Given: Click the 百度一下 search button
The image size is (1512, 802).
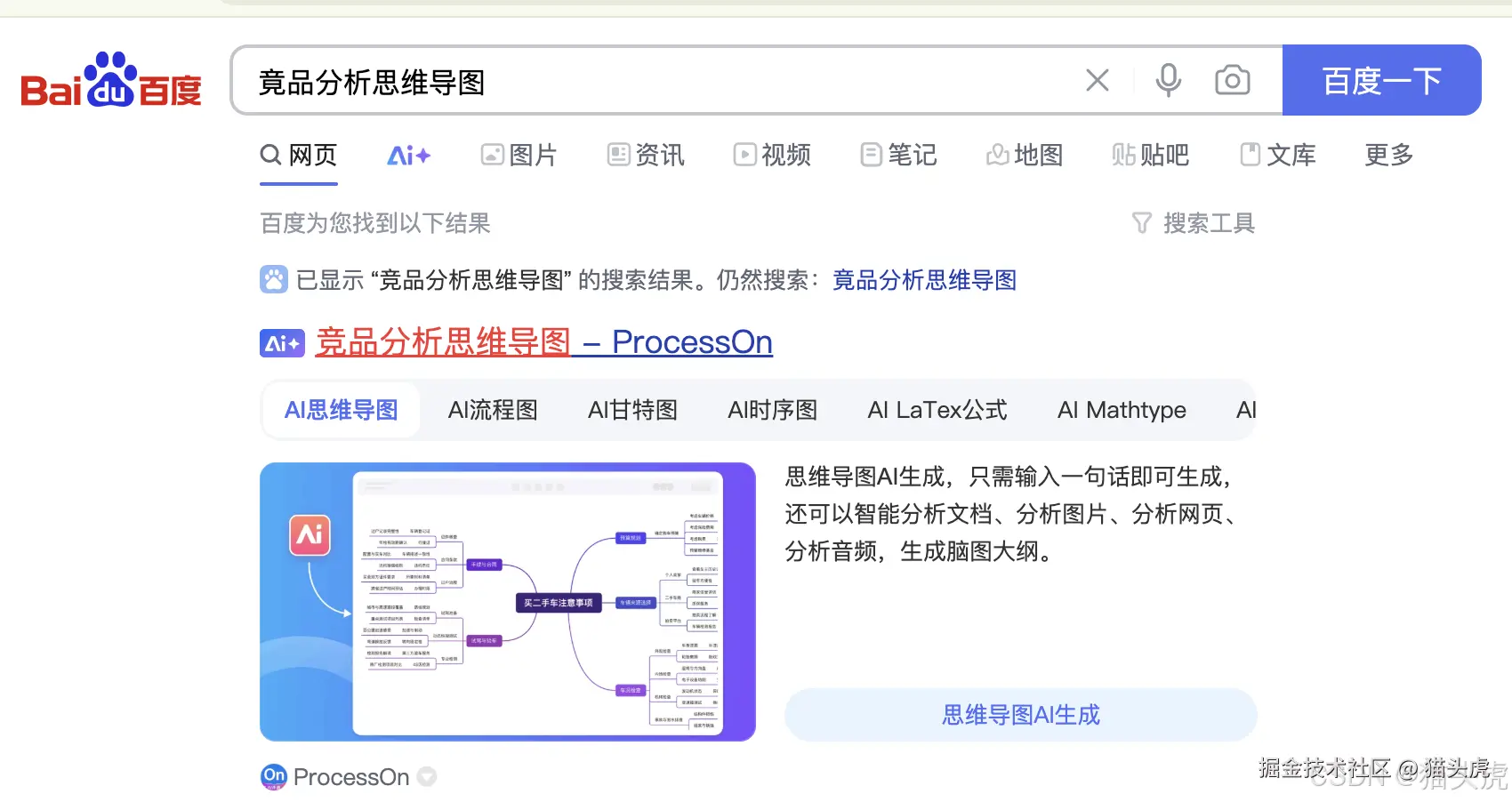Looking at the screenshot, I should pos(1382,80).
